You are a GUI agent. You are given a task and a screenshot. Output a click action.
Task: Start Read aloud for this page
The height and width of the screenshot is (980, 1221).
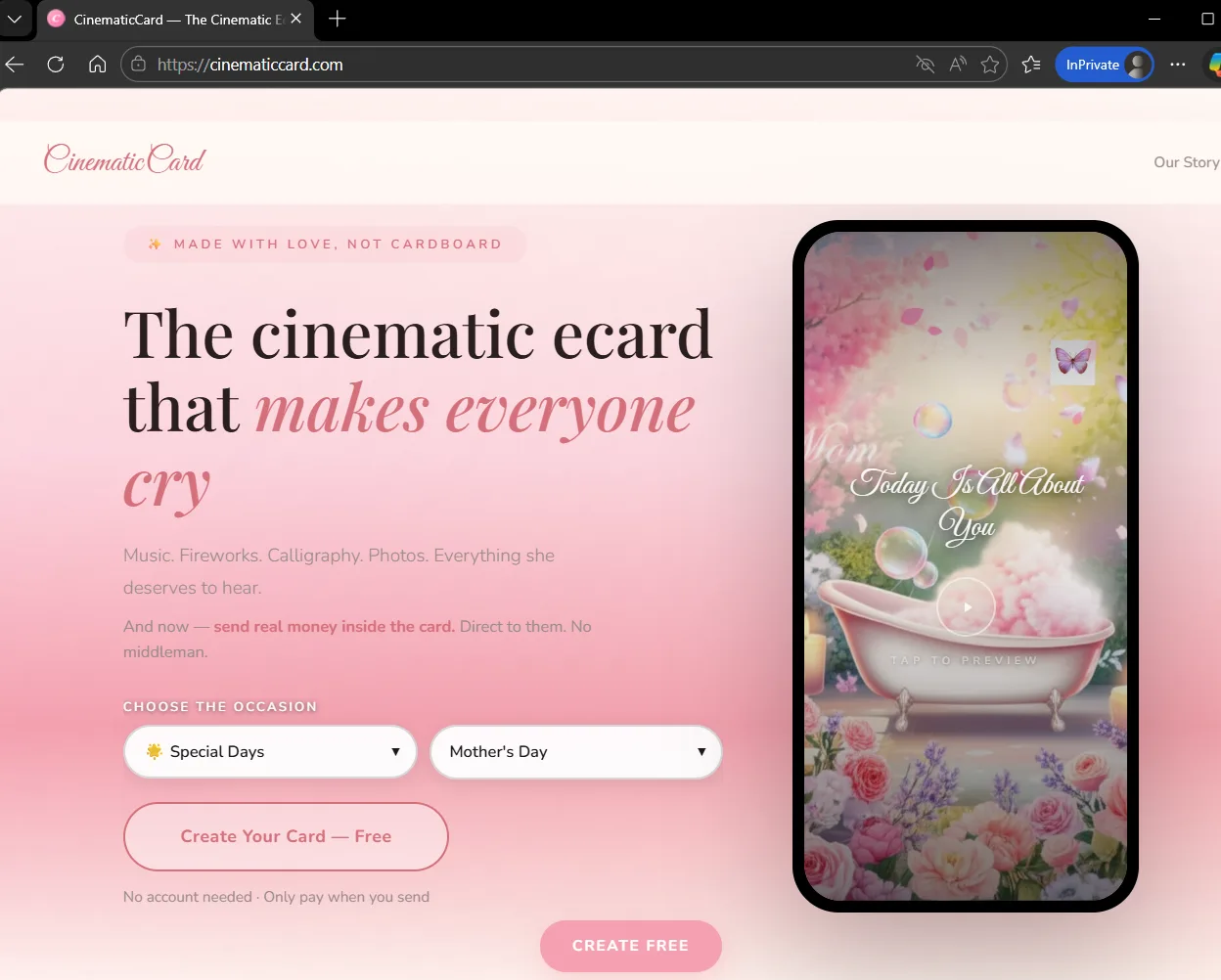pyautogui.click(x=957, y=64)
